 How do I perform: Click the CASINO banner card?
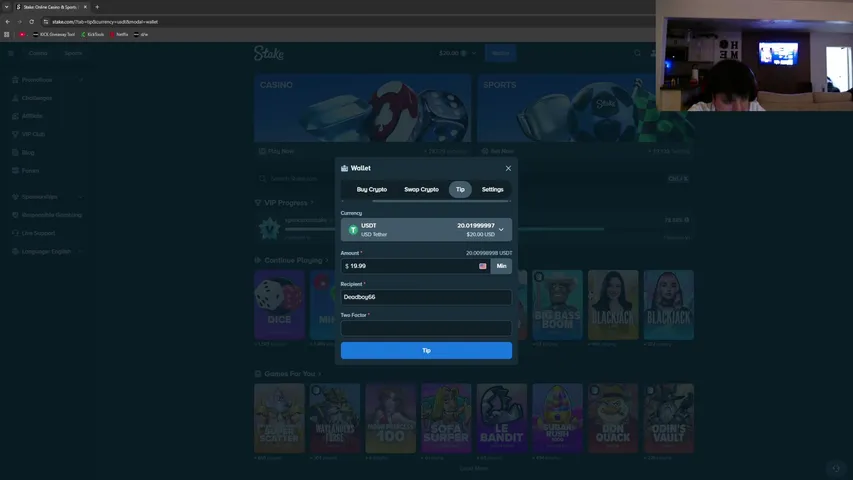point(362,108)
